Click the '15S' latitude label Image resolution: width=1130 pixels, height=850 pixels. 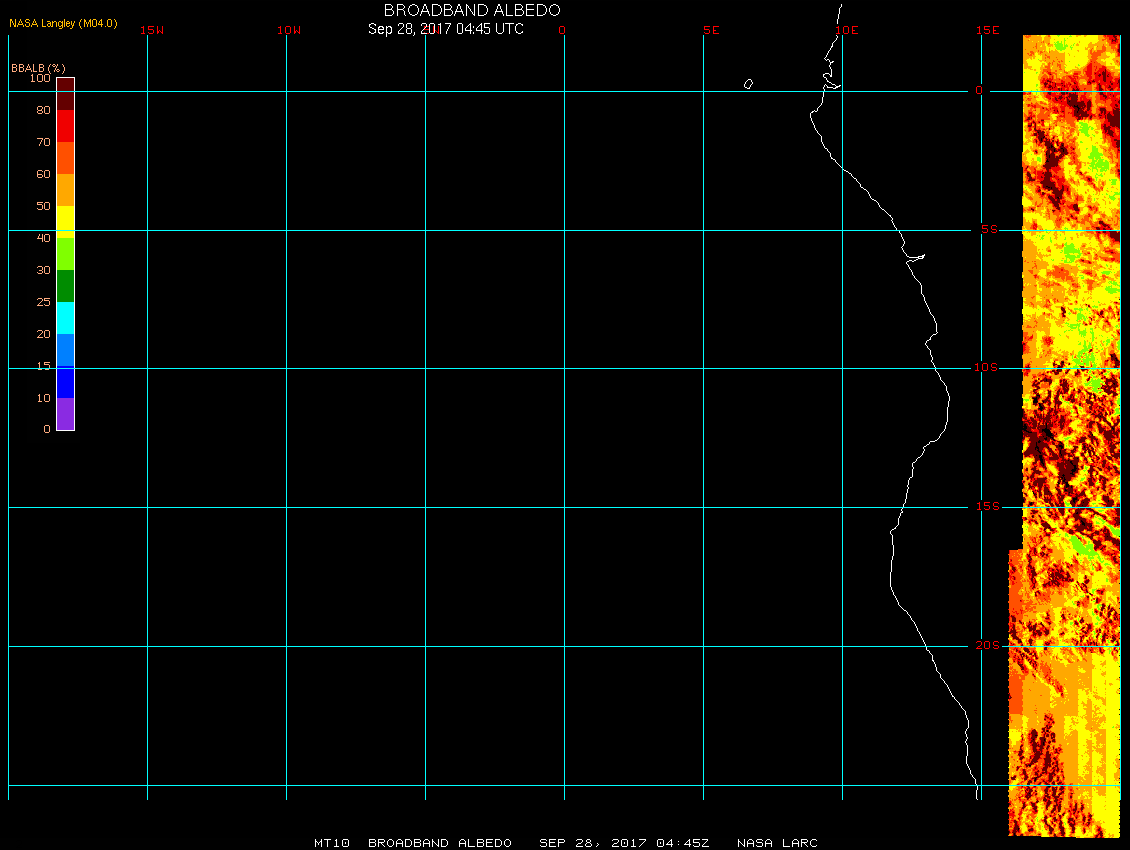coord(988,506)
